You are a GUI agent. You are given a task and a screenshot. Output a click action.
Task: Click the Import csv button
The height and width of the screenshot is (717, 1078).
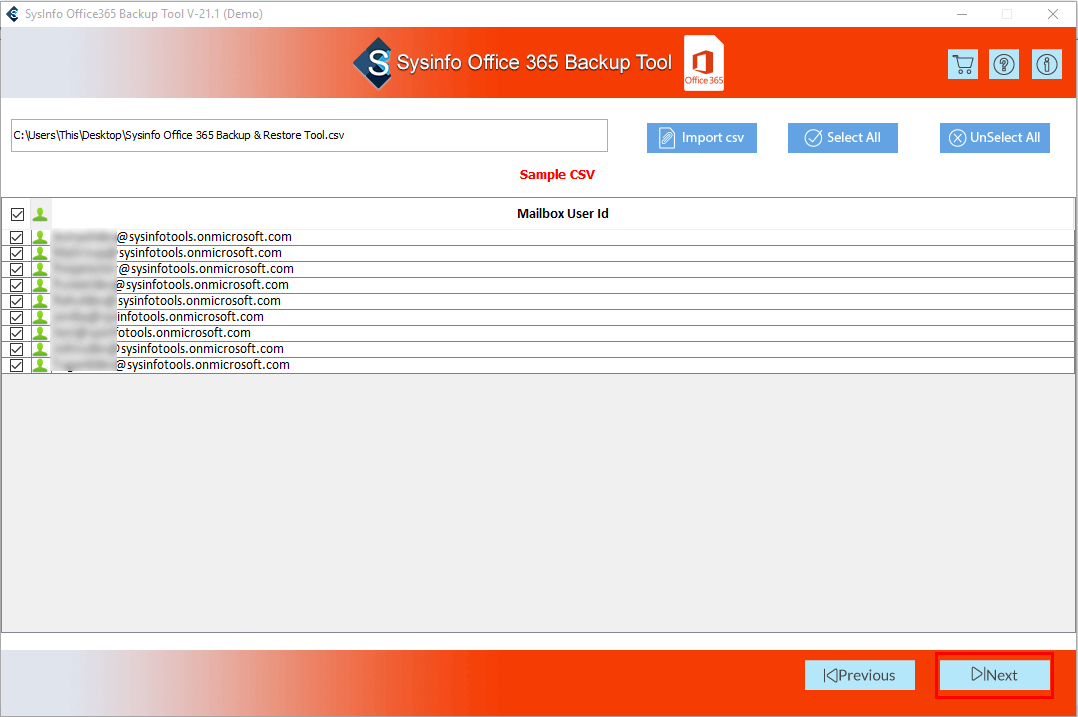701,137
